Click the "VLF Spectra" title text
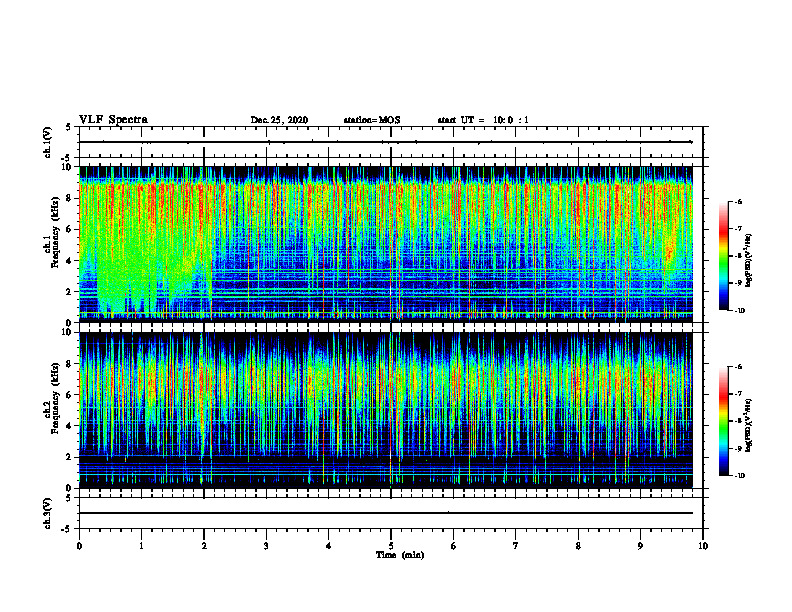Screen dimensions: 792x612 [113, 120]
